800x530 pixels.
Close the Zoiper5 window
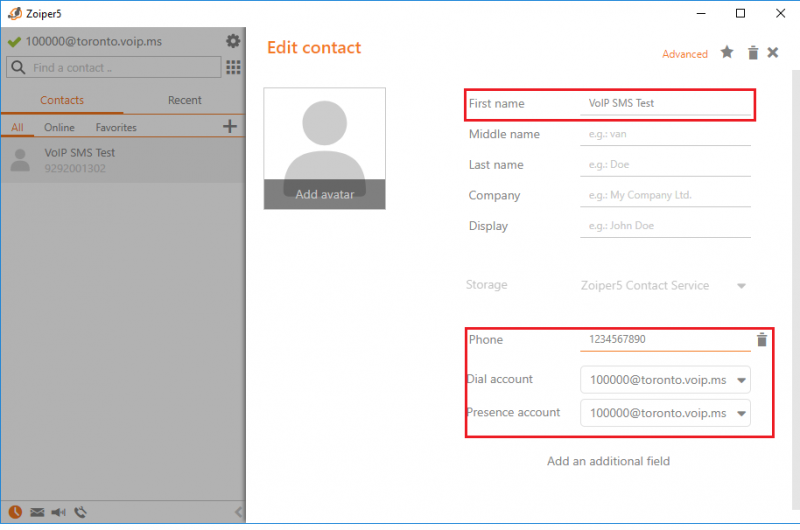[780, 13]
